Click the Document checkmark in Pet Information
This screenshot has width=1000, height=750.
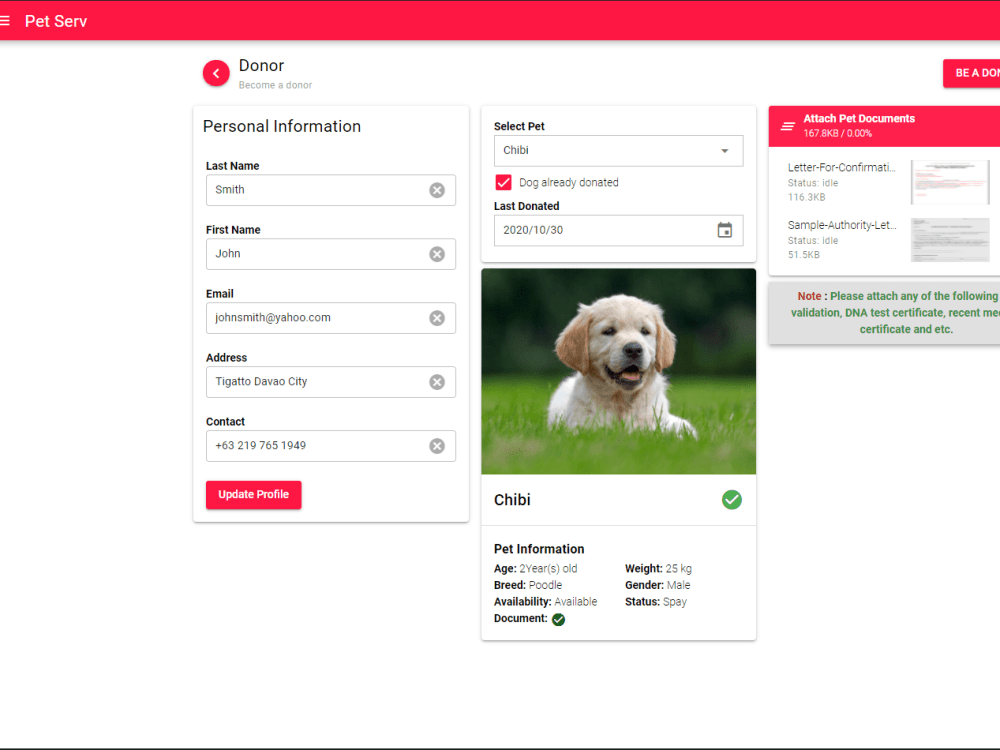click(x=558, y=619)
